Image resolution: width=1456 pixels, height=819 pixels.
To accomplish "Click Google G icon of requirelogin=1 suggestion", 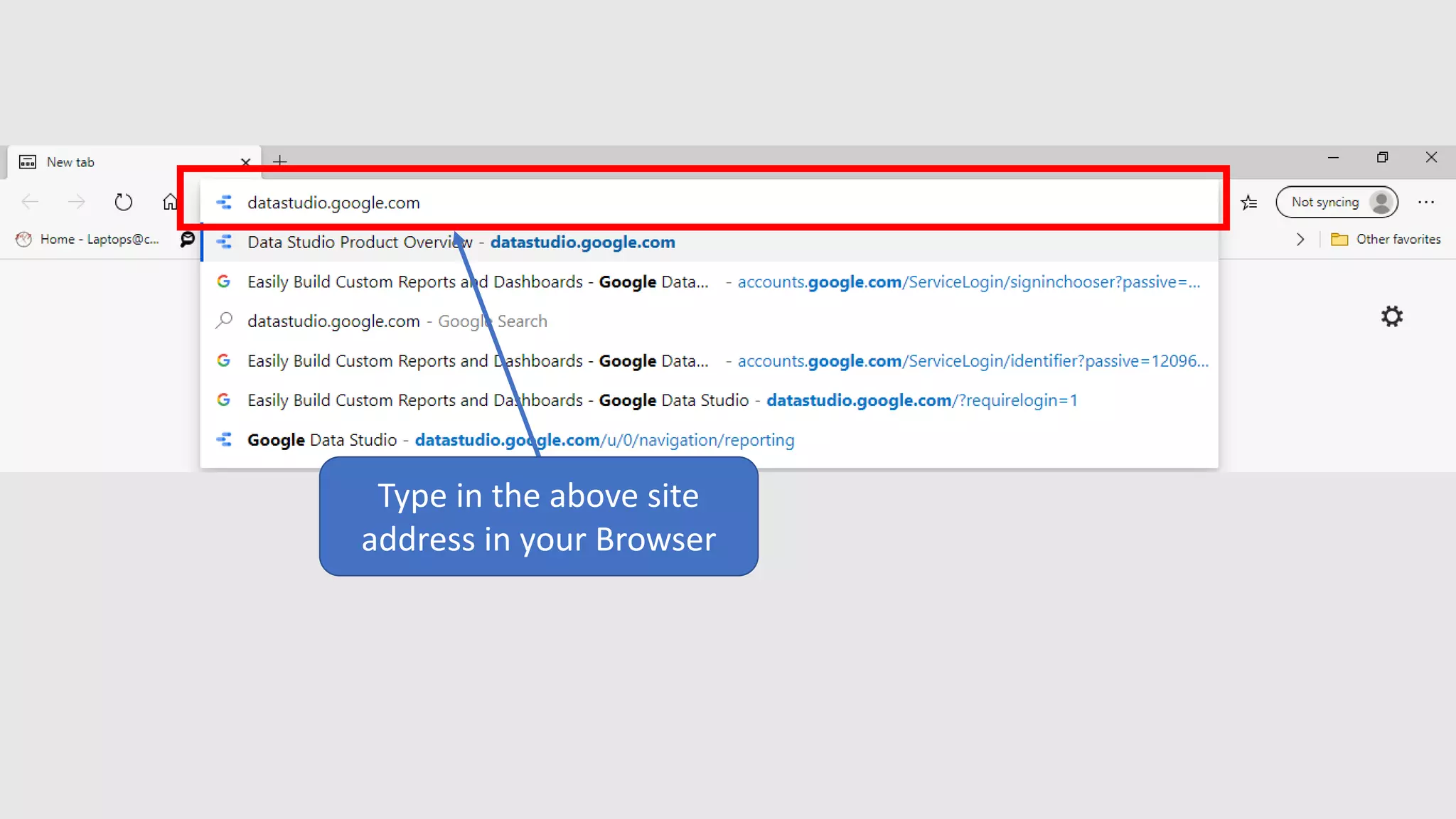I will [x=223, y=400].
